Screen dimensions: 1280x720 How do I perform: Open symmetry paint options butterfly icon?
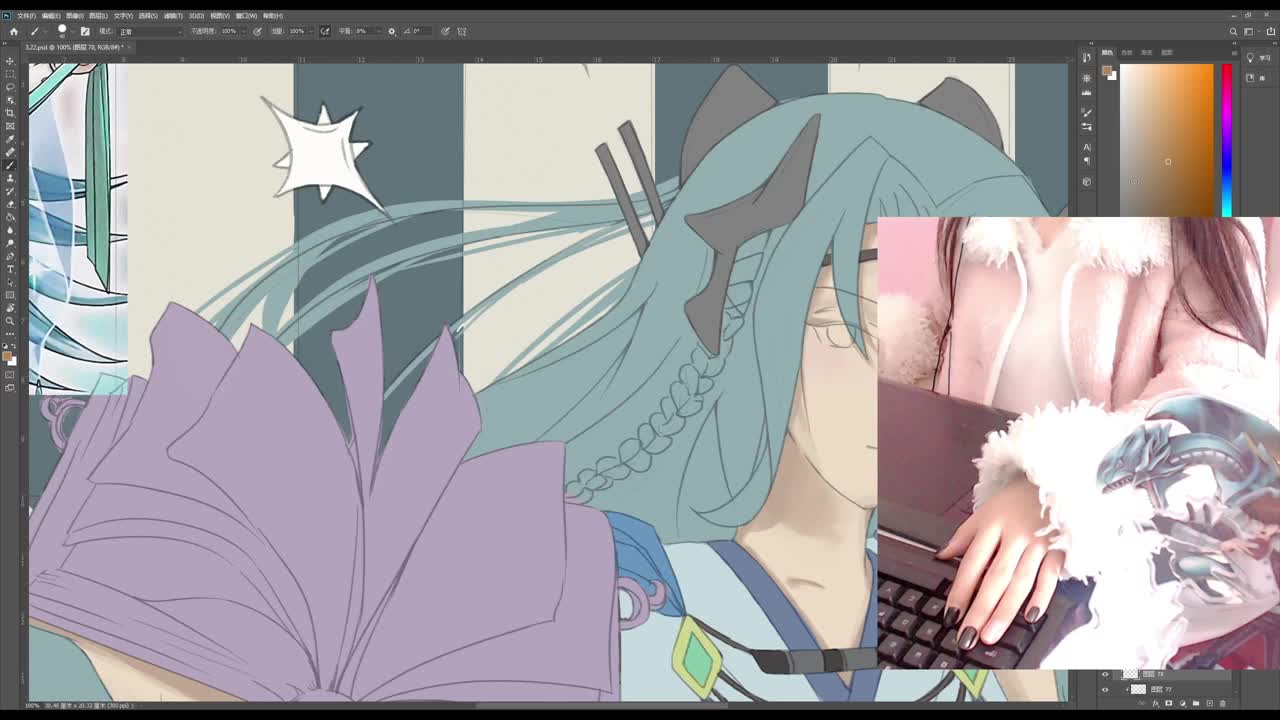click(462, 31)
